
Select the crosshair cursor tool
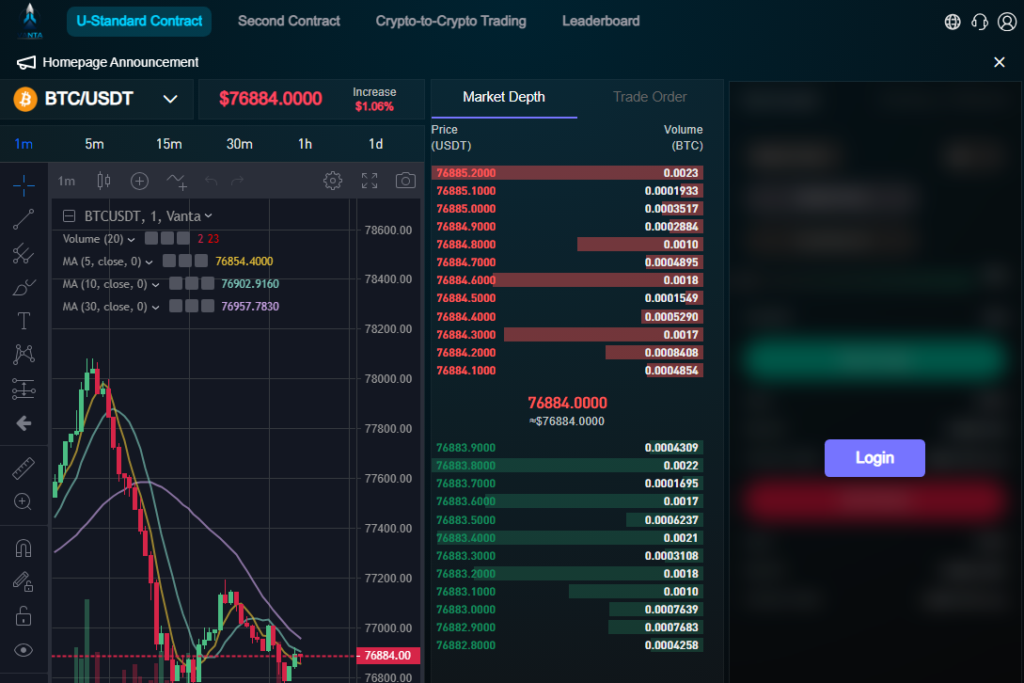[24, 185]
